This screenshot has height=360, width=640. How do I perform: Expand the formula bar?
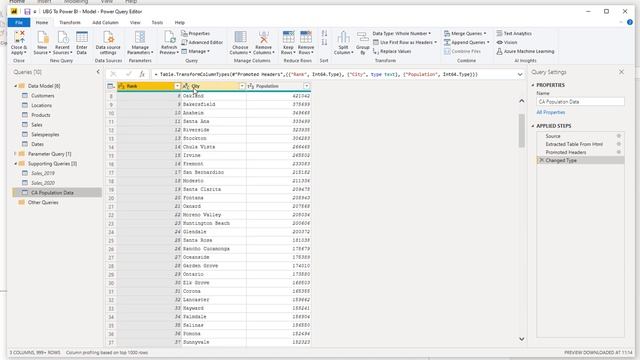tap(520, 74)
